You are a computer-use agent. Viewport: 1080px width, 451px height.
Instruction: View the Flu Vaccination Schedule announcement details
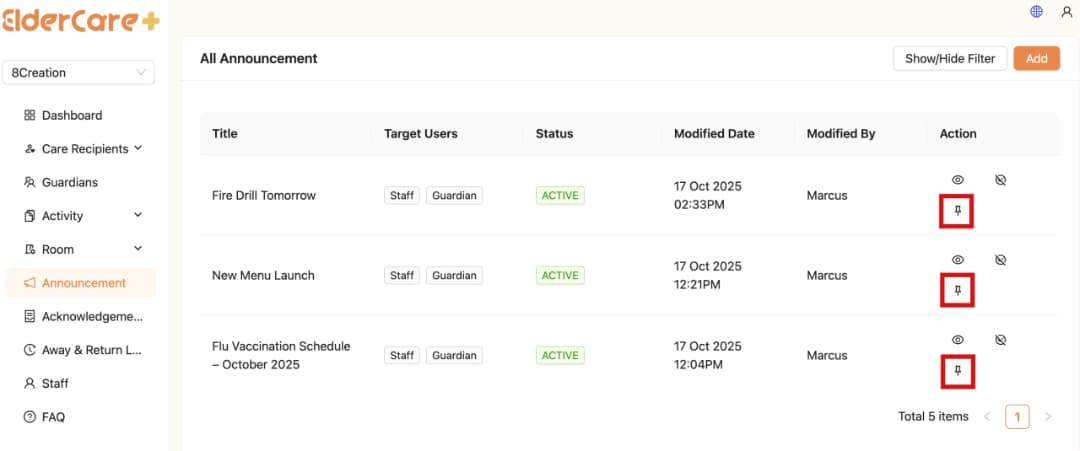click(957, 340)
